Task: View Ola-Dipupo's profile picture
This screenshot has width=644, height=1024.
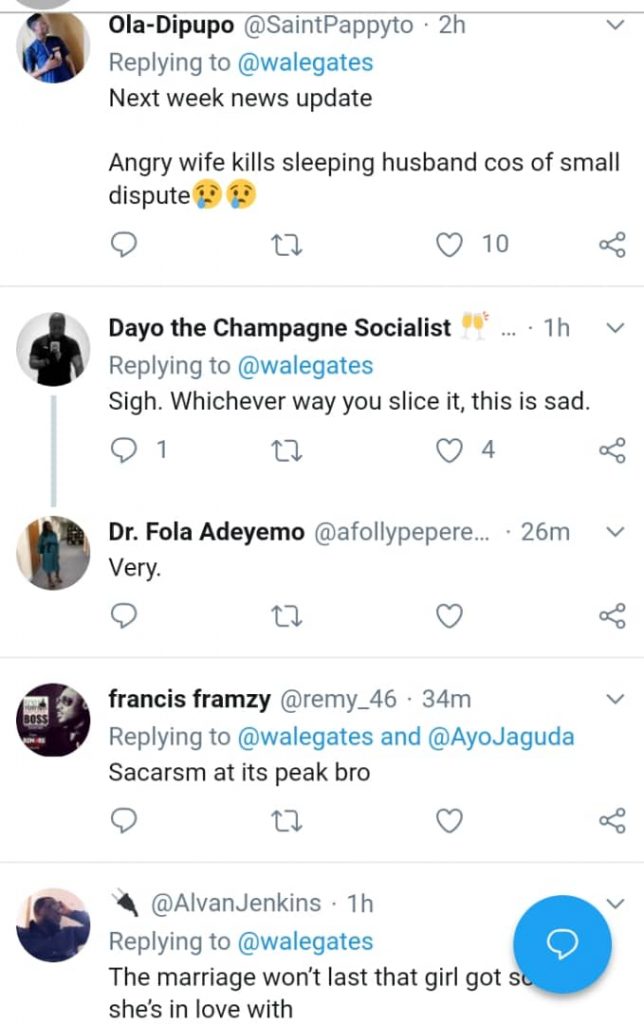Action: point(53,48)
